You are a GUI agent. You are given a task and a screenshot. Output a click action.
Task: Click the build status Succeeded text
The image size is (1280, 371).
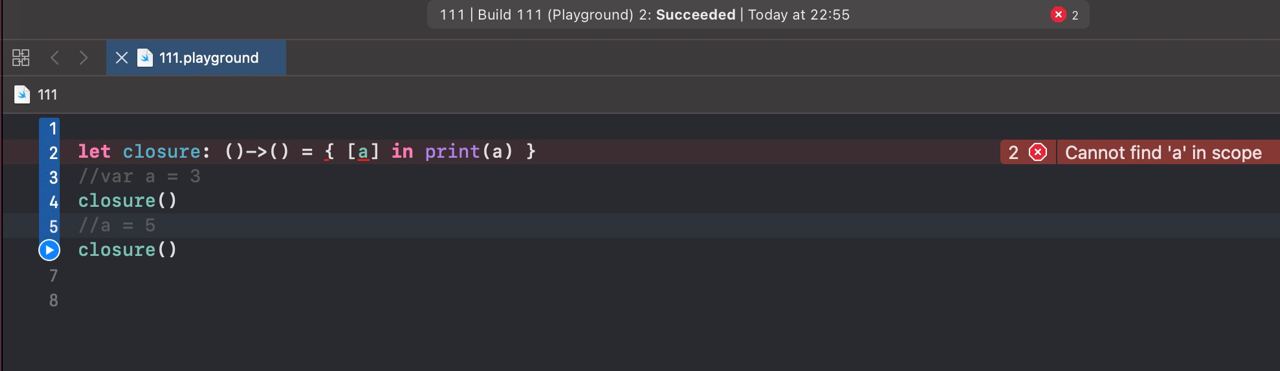[x=695, y=15]
